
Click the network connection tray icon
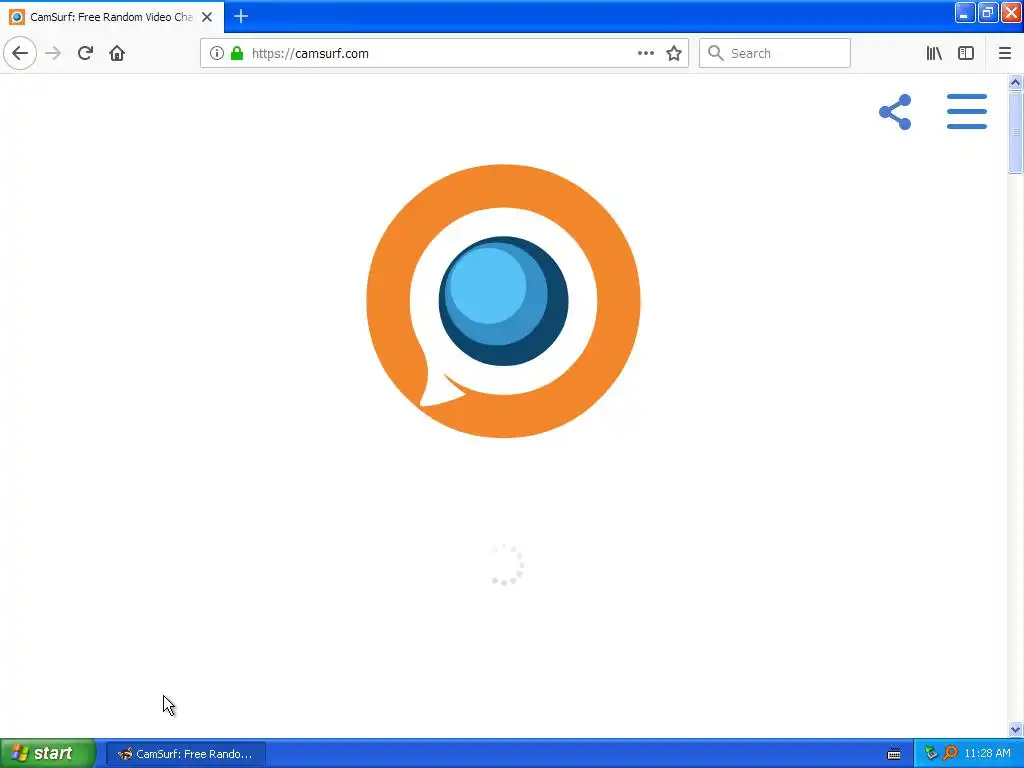931,753
